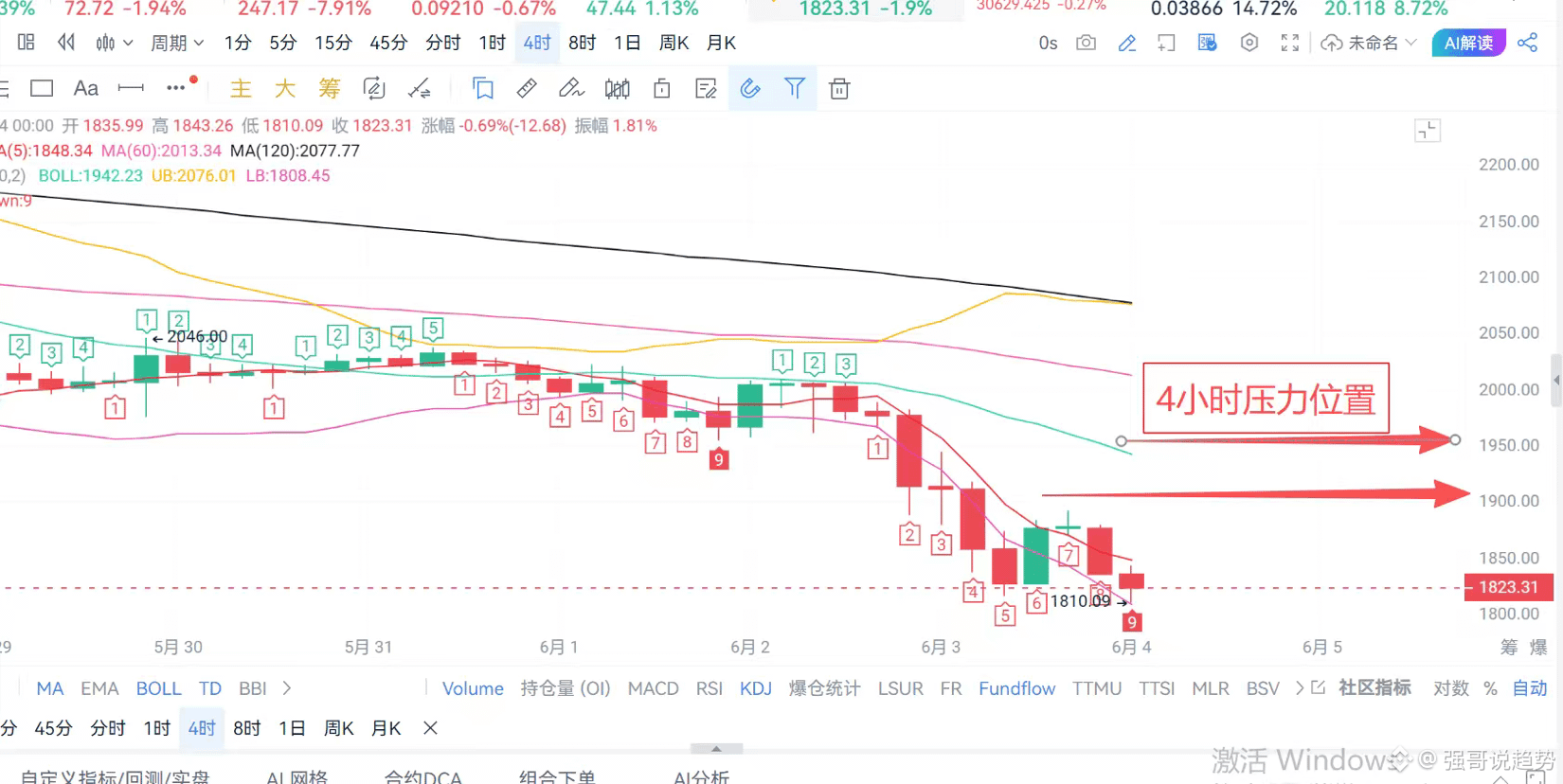Image resolution: width=1563 pixels, height=784 pixels.
Task: Click the rotate-edit square icon
Action: pos(374,89)
